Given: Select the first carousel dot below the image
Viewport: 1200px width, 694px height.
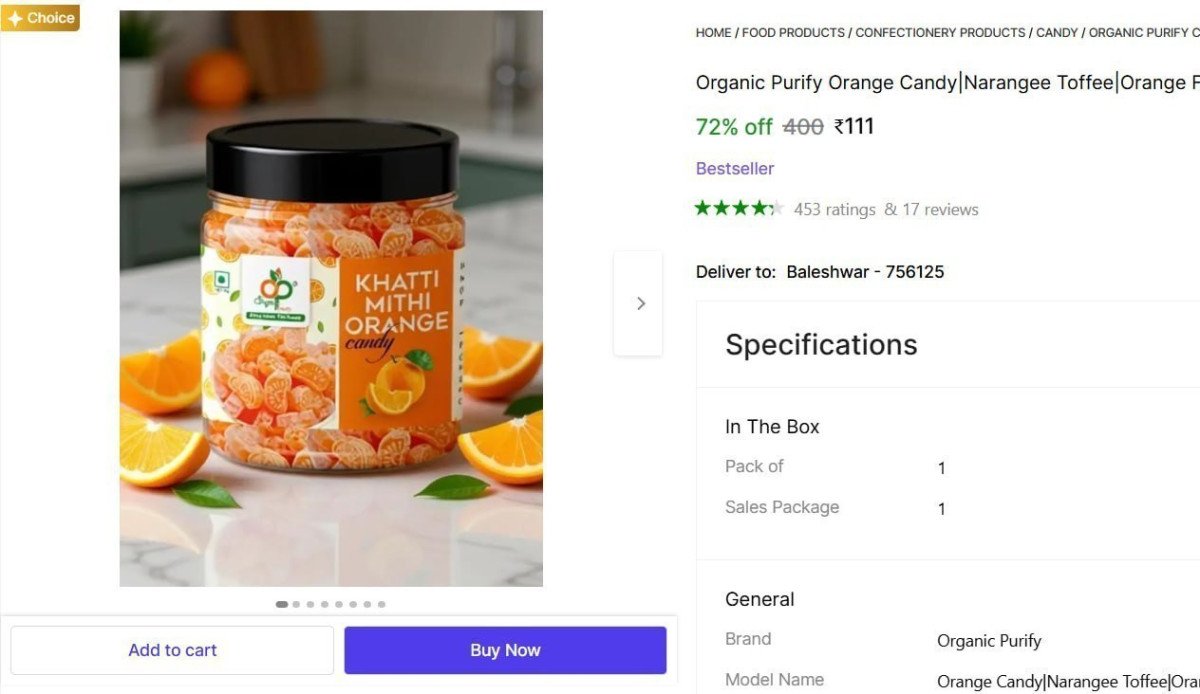Looking at the screenshot, I should click(x=282, y=604).
